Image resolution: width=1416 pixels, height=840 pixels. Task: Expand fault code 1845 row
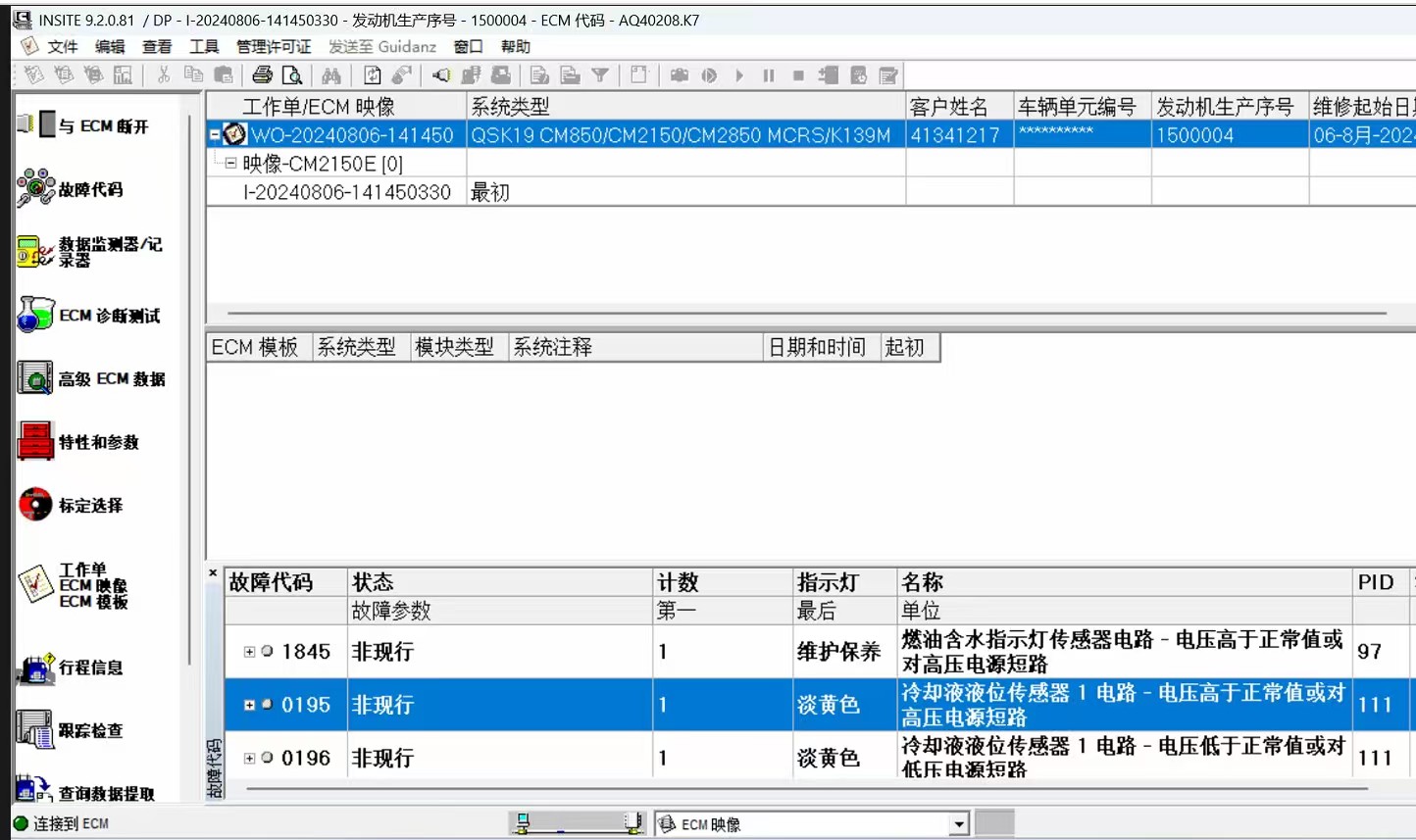click(249, 652)
